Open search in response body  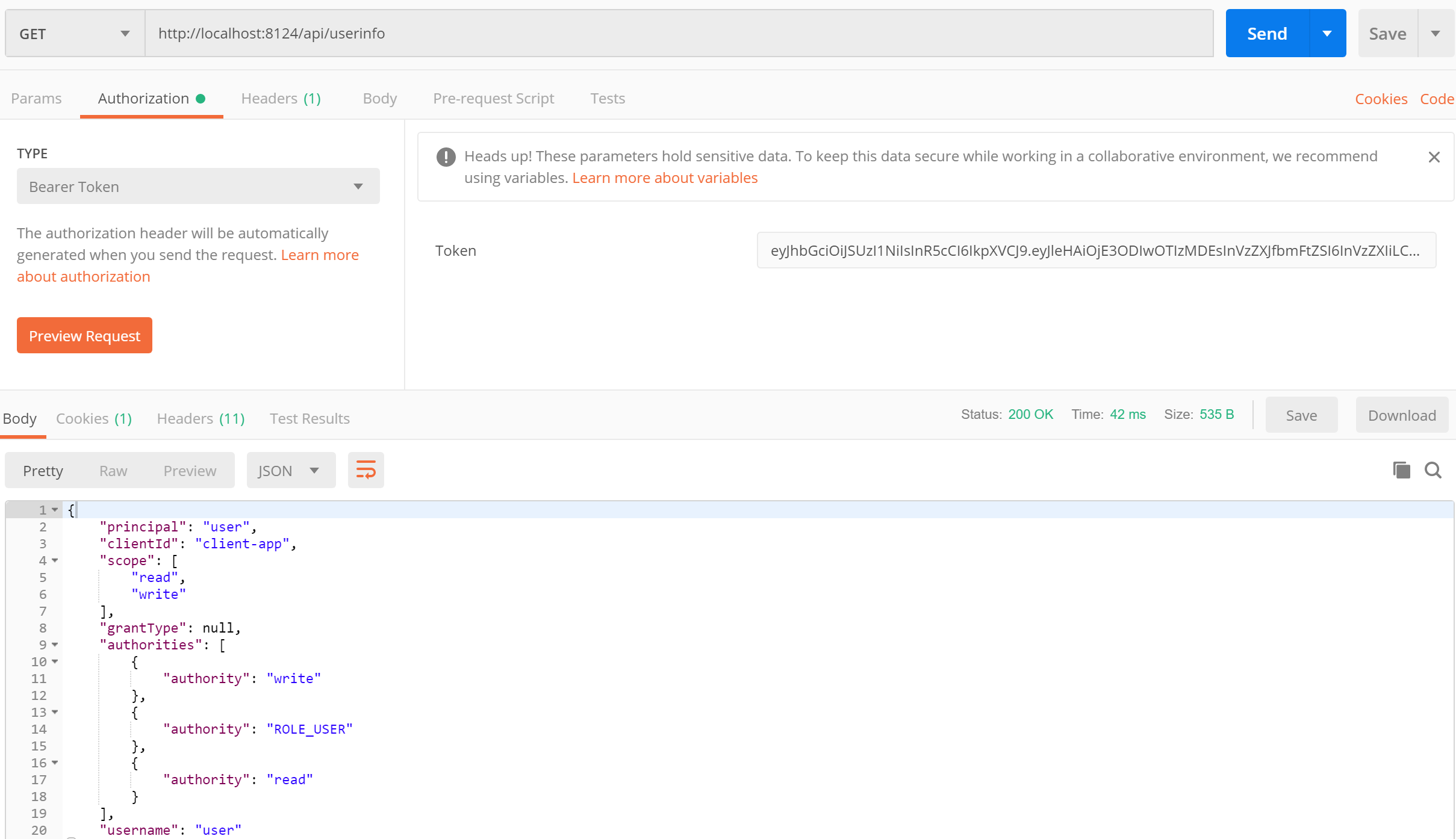pyautogui.click(x=1433, y=470)
